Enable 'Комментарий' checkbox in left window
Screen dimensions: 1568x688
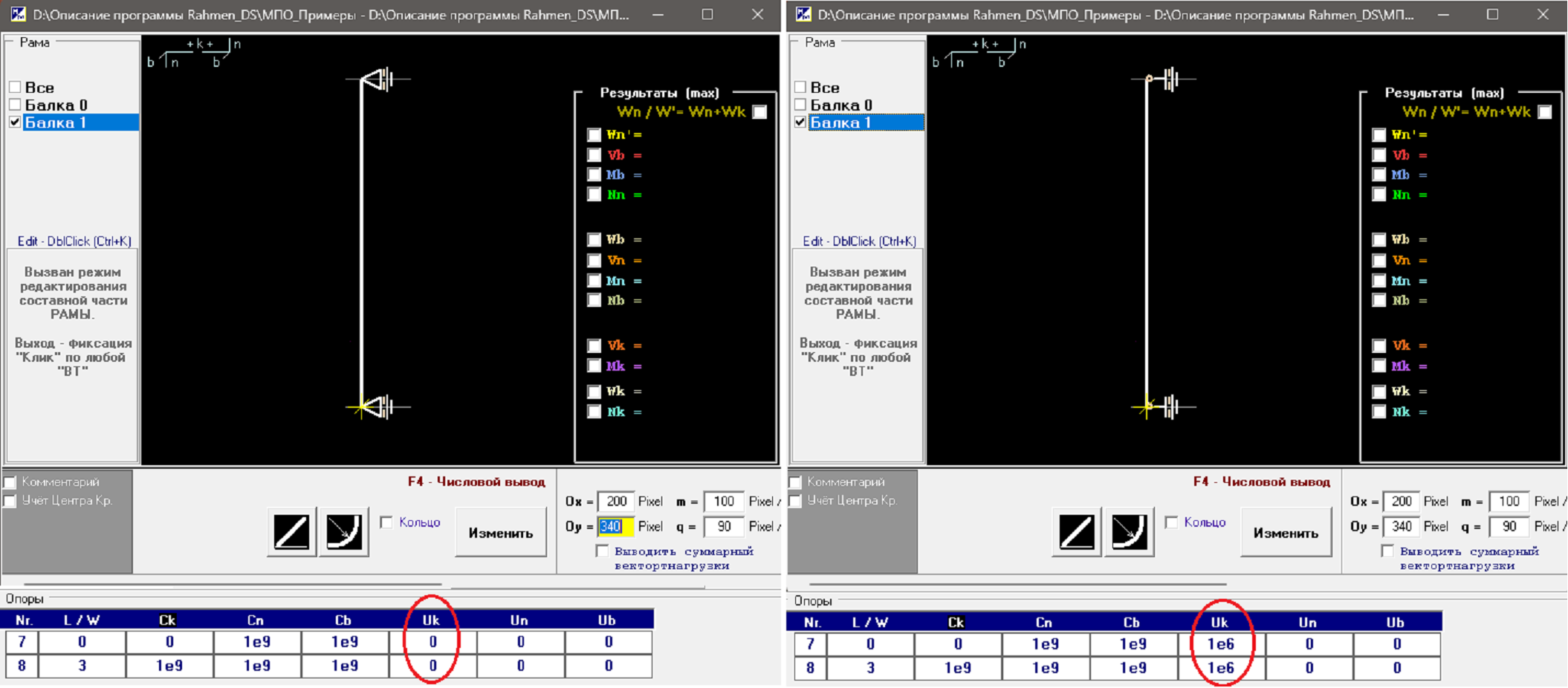10,482
